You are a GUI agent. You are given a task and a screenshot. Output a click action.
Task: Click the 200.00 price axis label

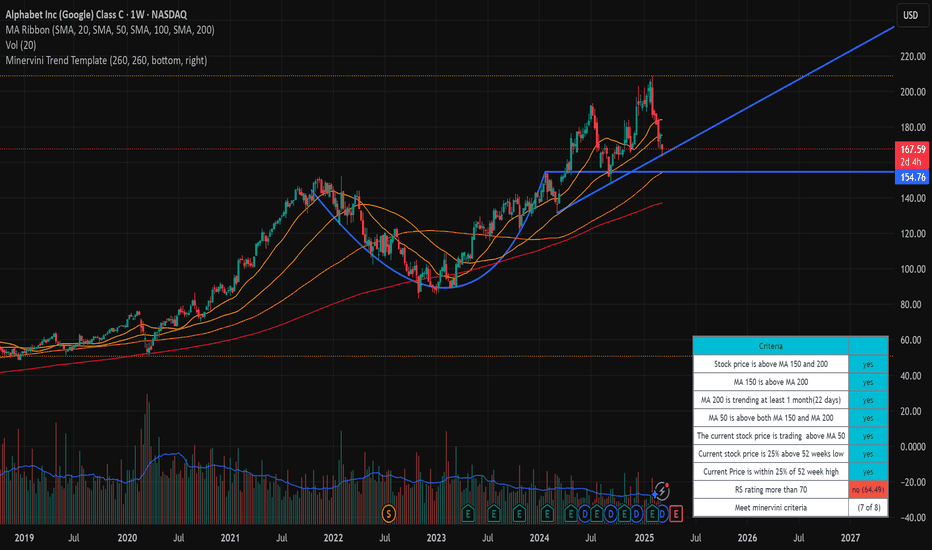point(913,92)
